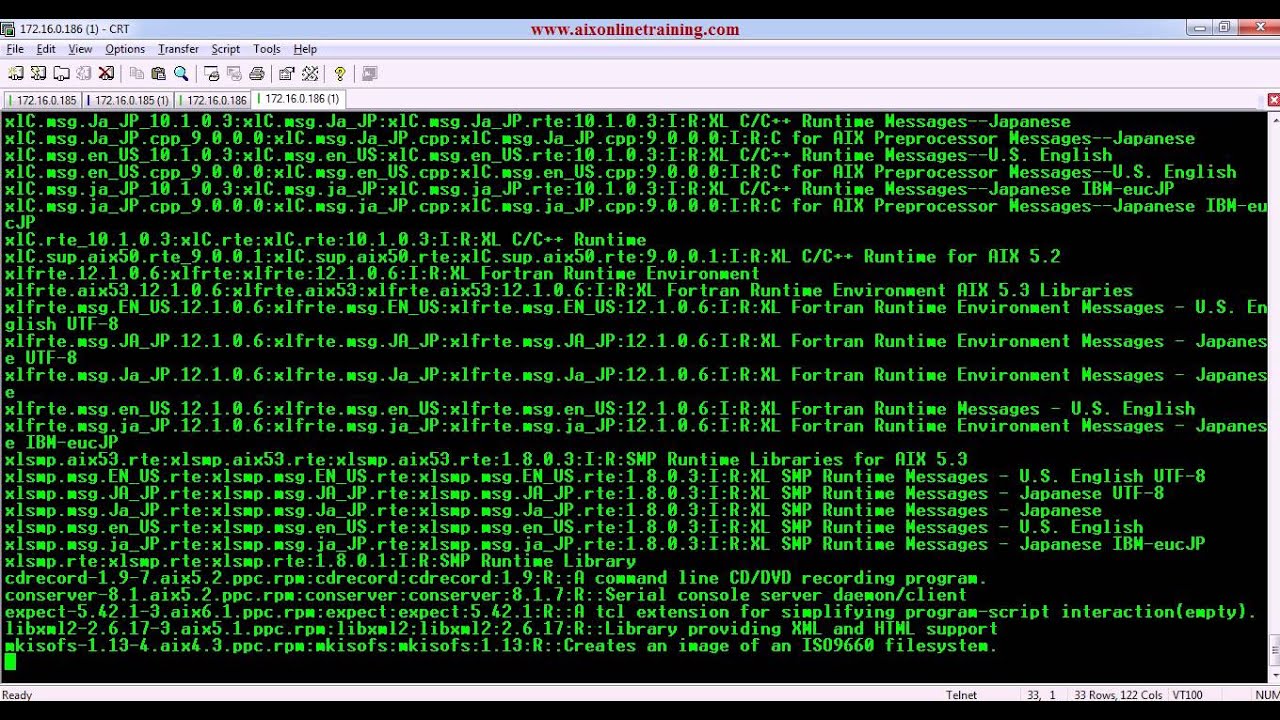This screenshot has width=1280, height=720.
Task: Click the cdrecord-1.9-7 terminal line
Action: pyautogui.click(x=495, y=578)
